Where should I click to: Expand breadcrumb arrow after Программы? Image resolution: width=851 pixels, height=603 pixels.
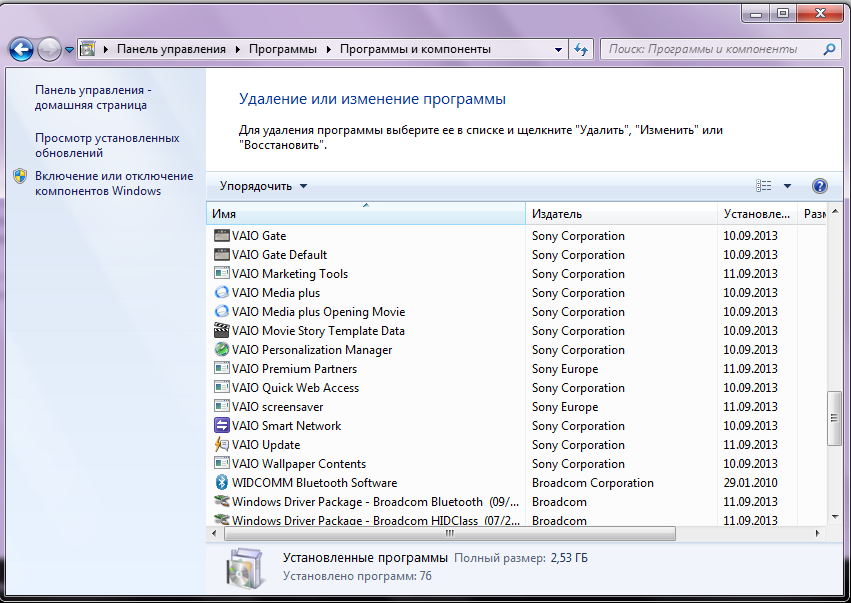pyautogui.click(x=328, y=49)
